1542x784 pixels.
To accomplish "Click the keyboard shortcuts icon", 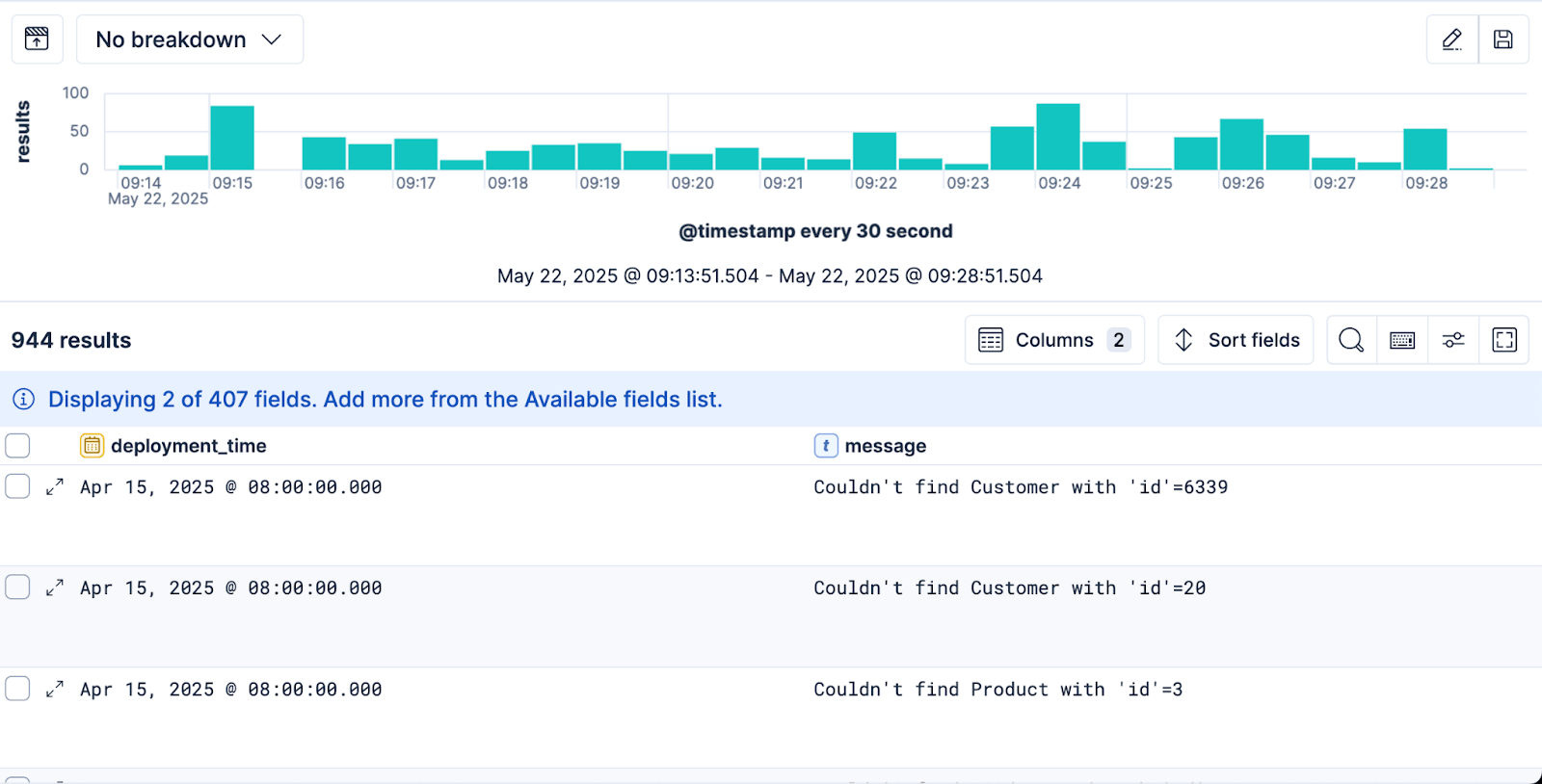I will [1402, 340].
